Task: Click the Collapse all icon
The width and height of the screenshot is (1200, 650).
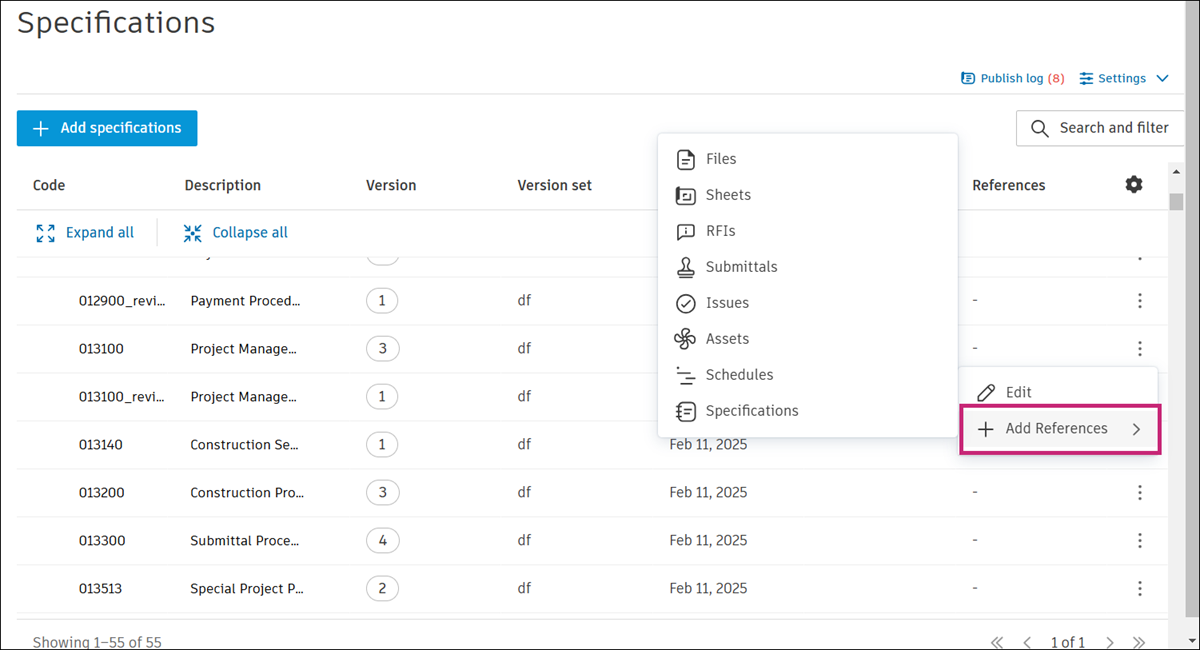Action: [193, 233]
